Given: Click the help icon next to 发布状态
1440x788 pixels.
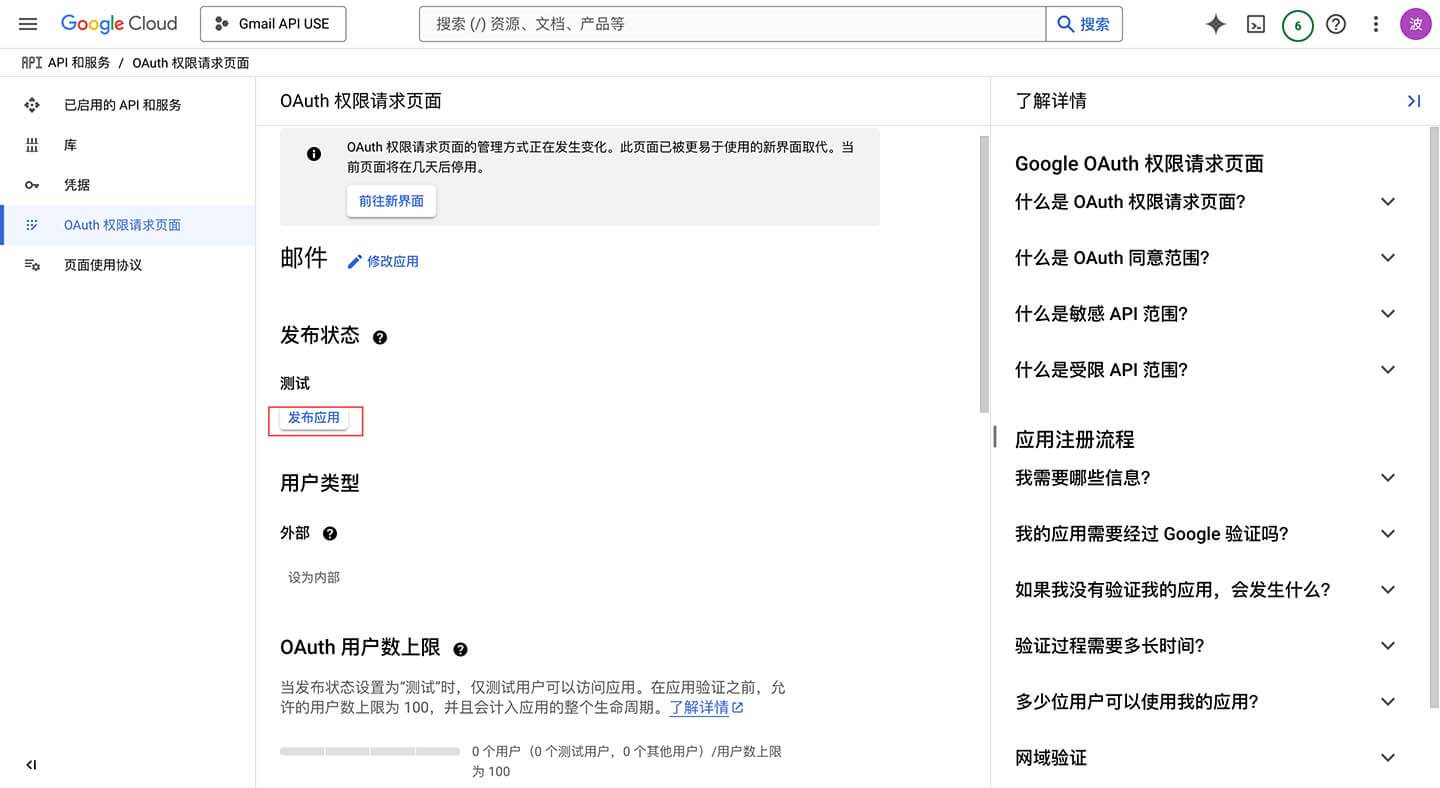Looking at the screenshot, I should click(x=380, y=337).
